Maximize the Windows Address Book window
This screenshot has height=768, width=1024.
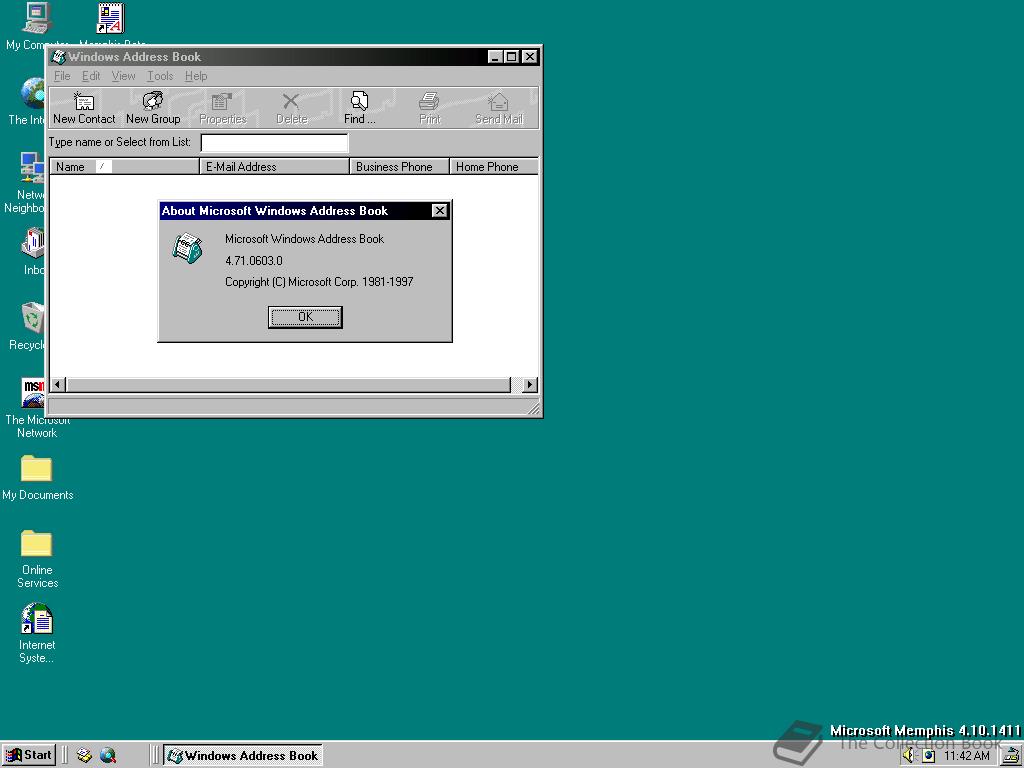(x=511, y=57)
